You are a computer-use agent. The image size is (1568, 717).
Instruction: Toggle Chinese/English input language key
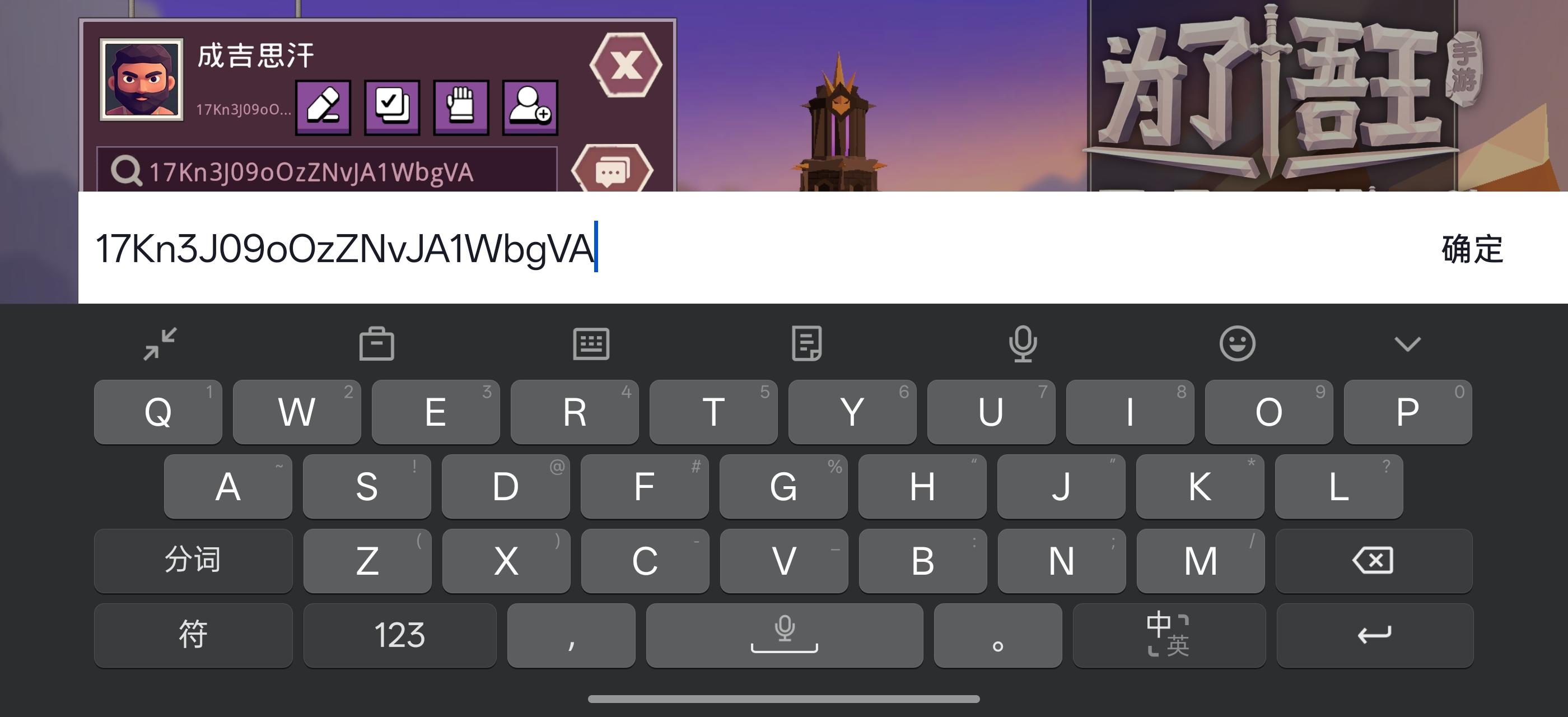click(x=1169, y=635)
